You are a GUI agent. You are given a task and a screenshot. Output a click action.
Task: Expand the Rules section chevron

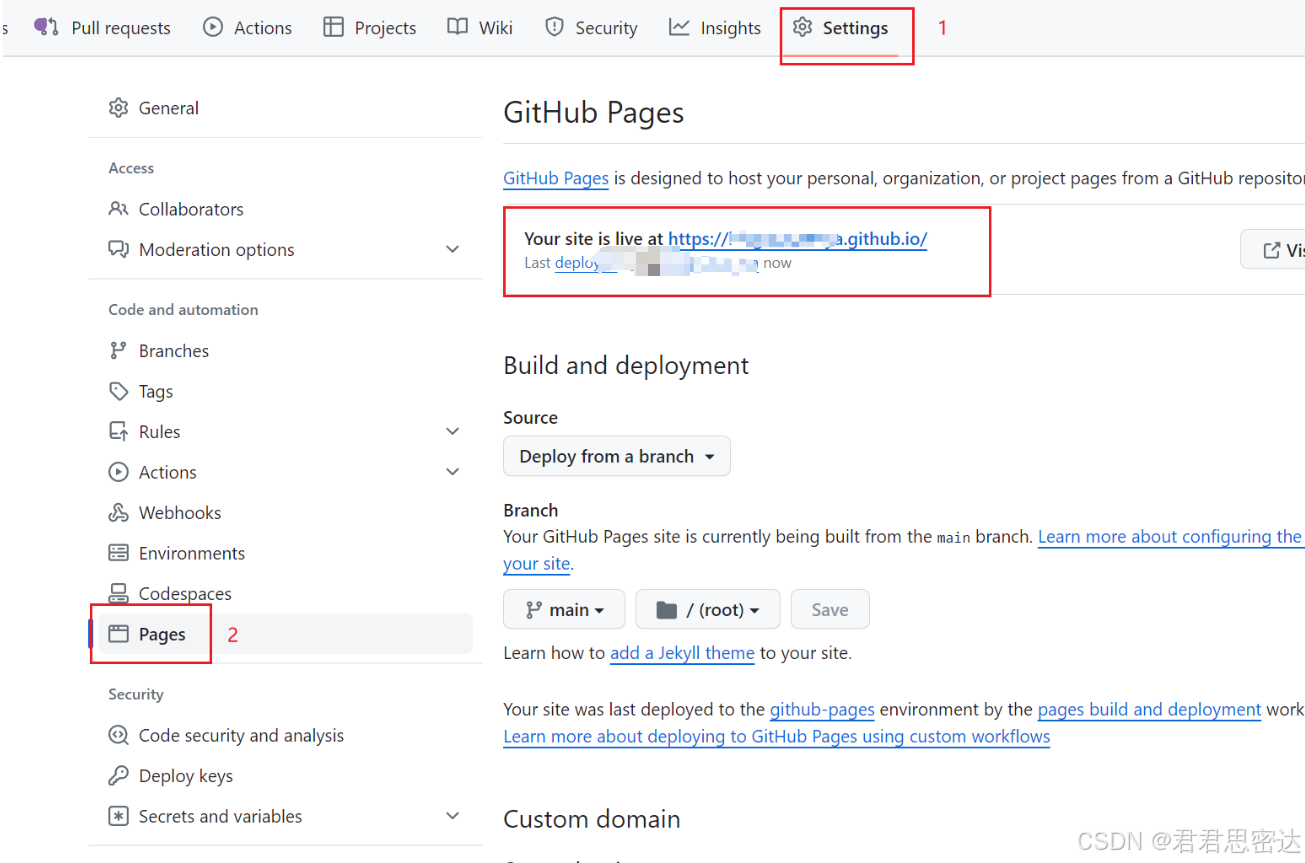click(x=453, y=431)
